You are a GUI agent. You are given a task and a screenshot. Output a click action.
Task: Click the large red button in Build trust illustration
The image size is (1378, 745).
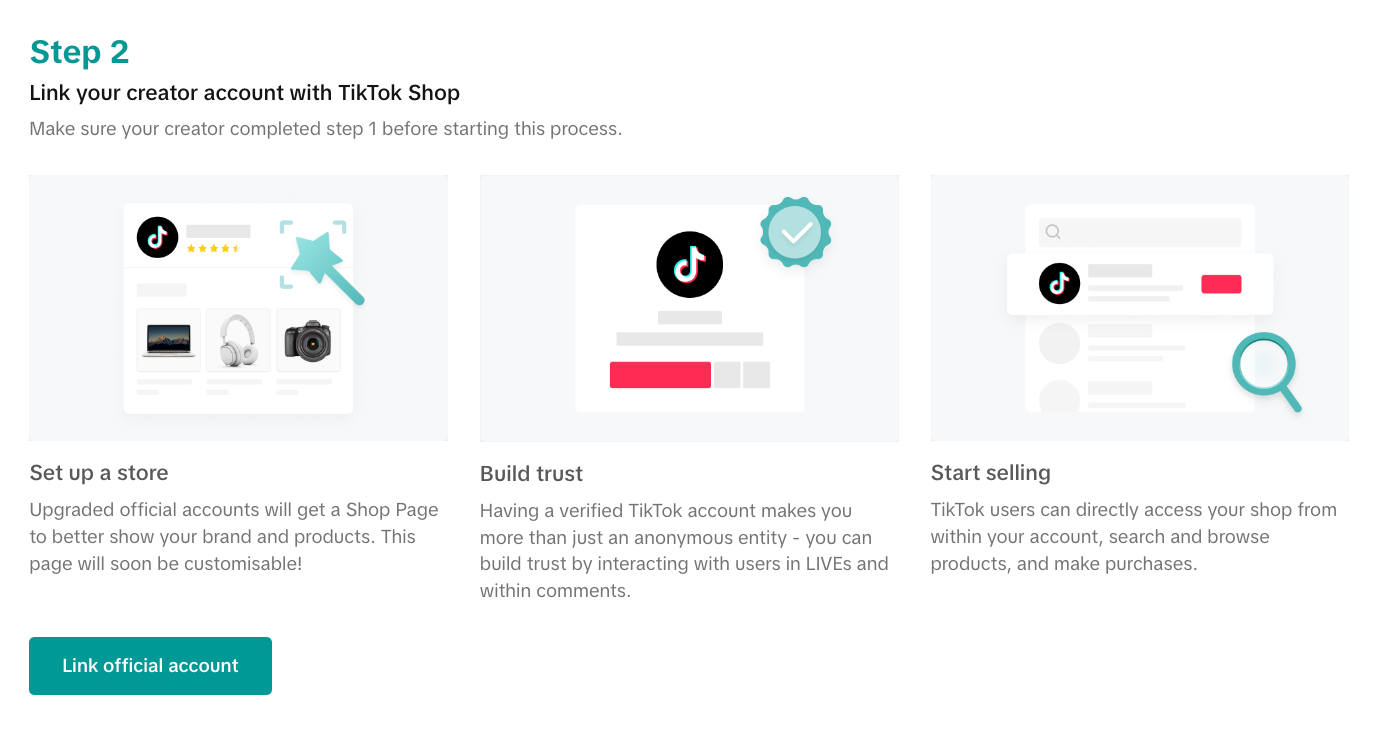tap(660, 375)
